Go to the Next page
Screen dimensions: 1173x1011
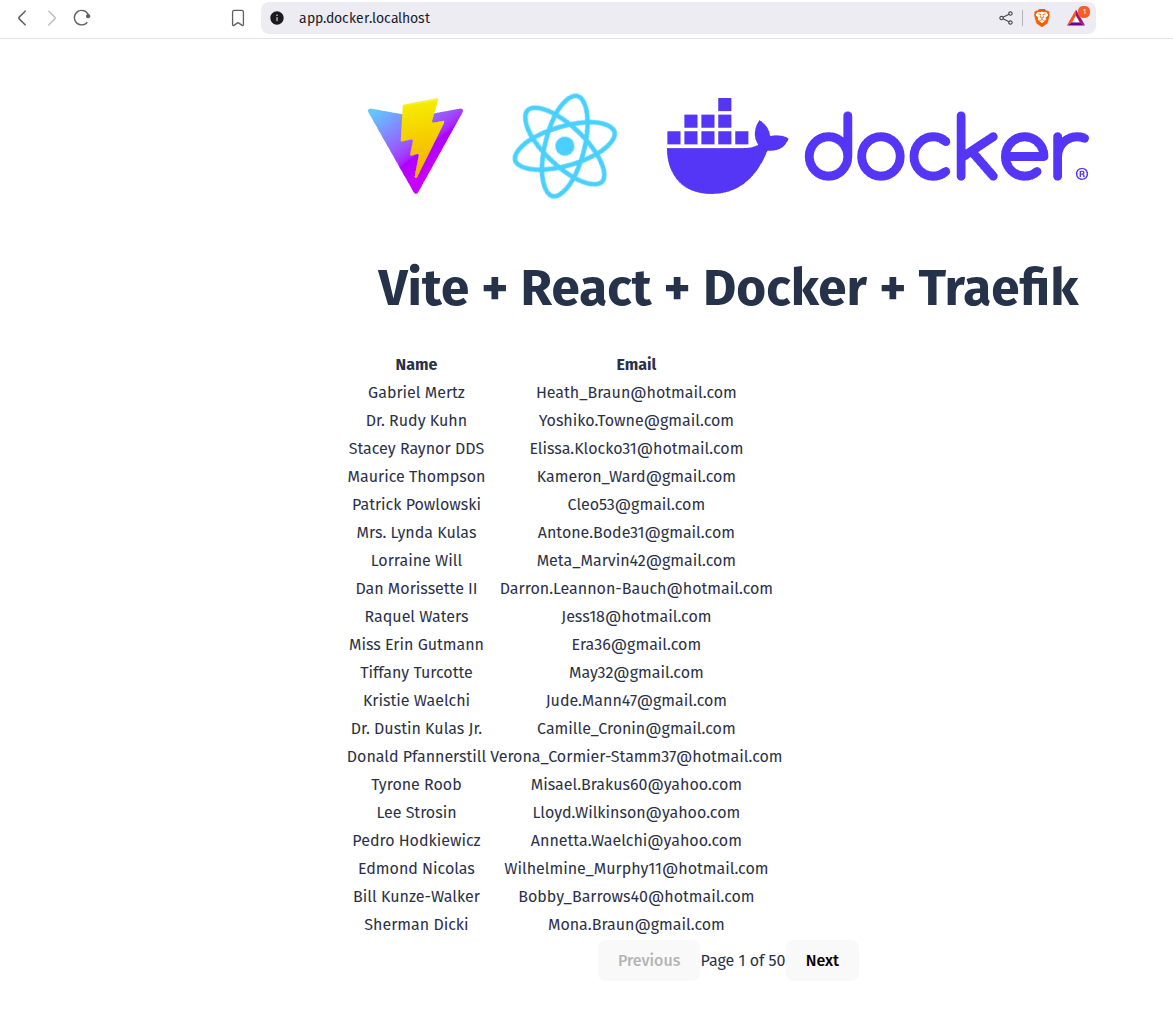coord(822,960)
